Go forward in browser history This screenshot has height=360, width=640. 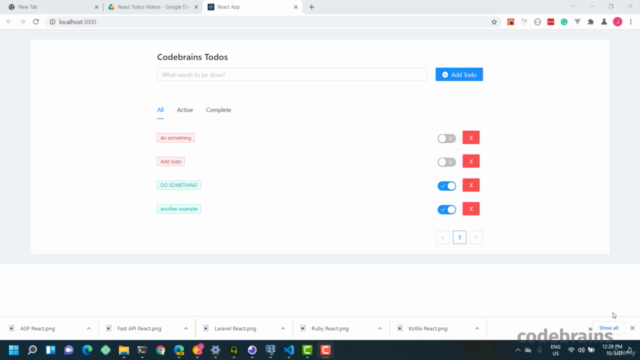click(x=22, y=22)
